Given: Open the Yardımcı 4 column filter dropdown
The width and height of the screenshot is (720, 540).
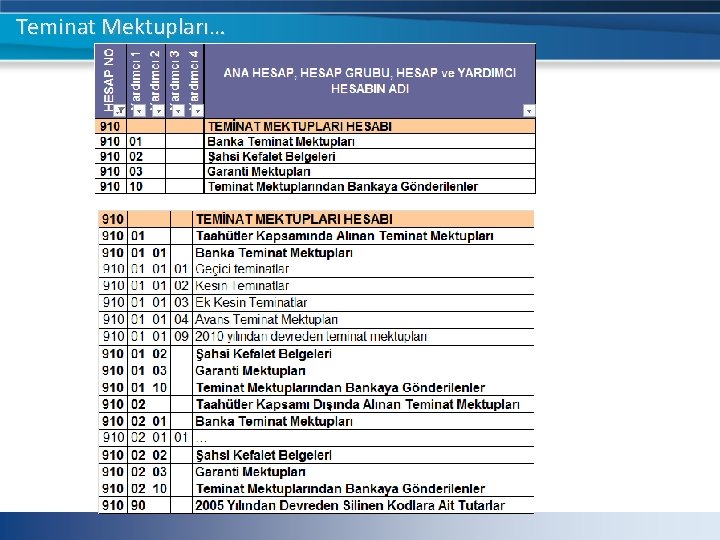Looking at the screenshot, I should tap(197, 110).
